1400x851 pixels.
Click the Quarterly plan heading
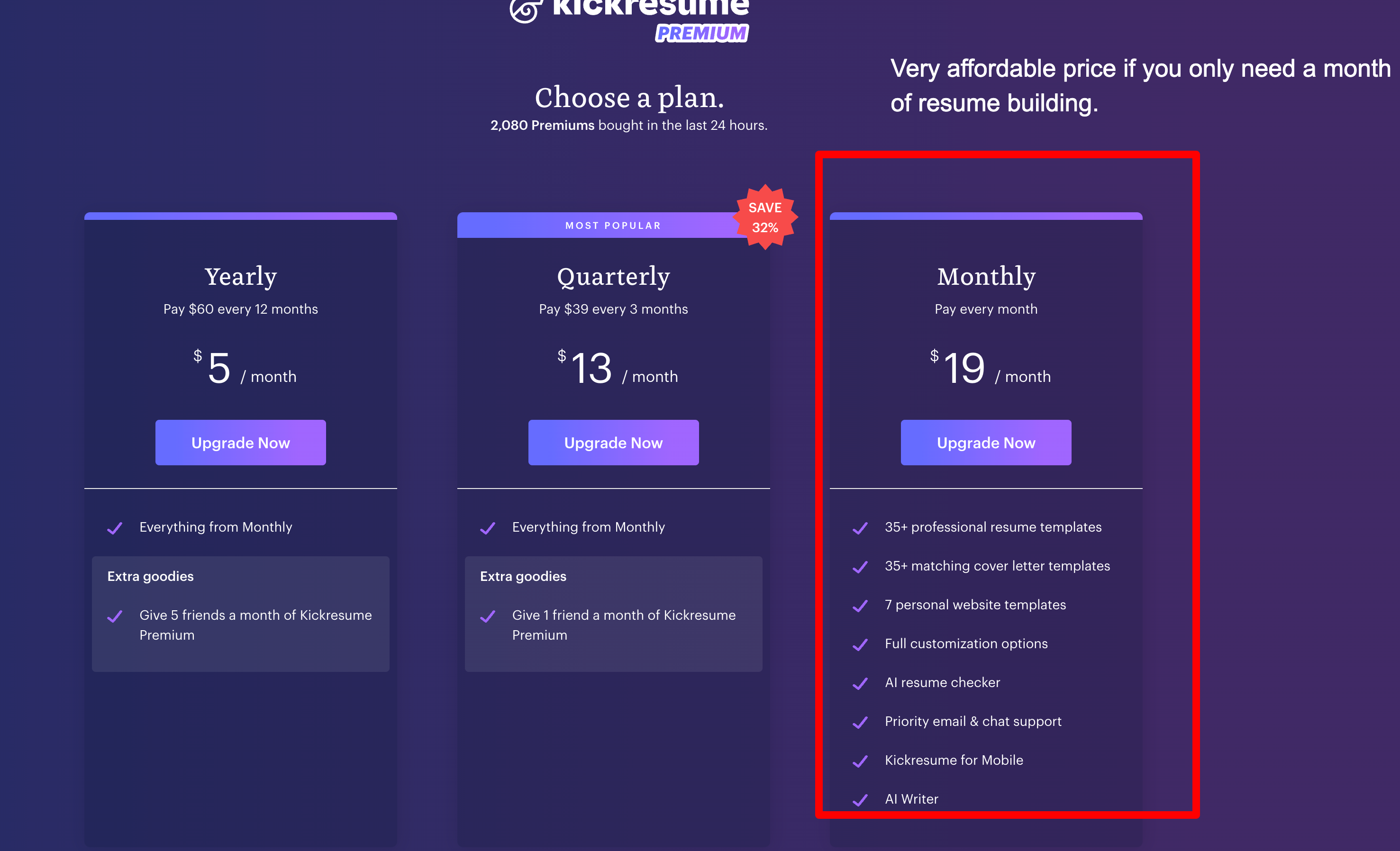click(614, 276)
